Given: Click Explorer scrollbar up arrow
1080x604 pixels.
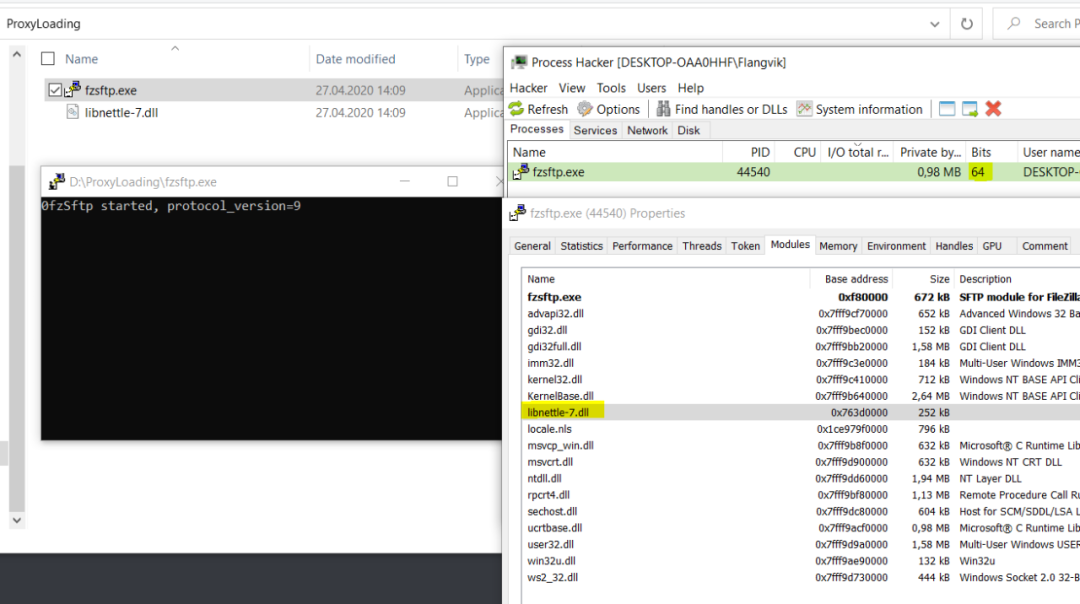Looking at the screenshot, I should pos(17,54).
